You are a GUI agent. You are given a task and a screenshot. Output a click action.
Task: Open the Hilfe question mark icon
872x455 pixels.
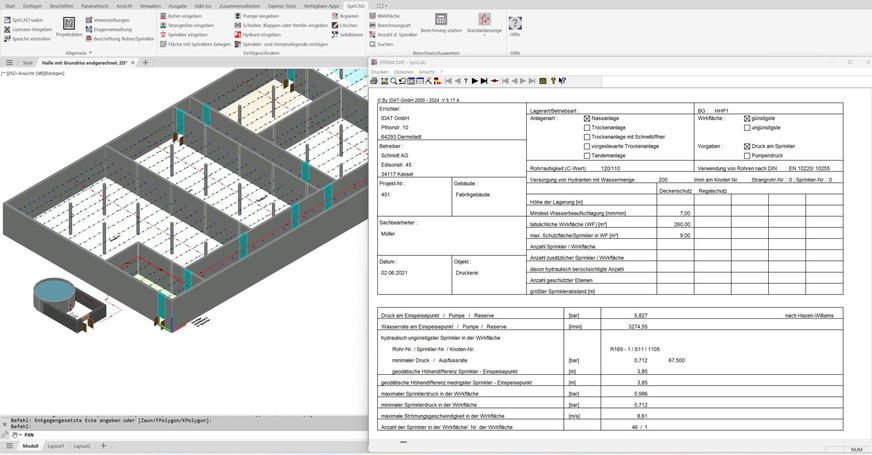point(515,23)
